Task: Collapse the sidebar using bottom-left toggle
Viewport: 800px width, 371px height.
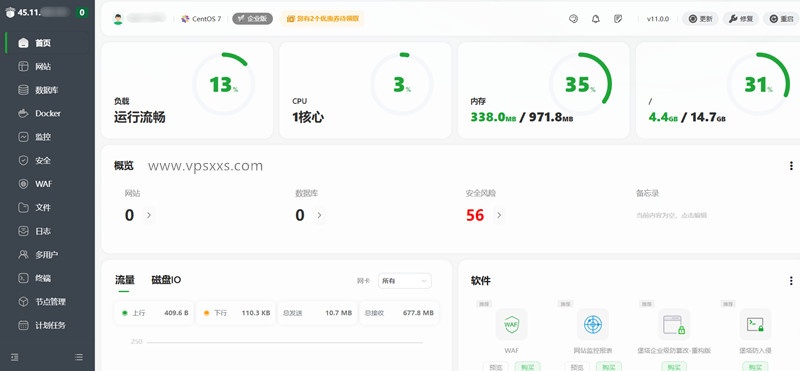Action: [15, 357]
